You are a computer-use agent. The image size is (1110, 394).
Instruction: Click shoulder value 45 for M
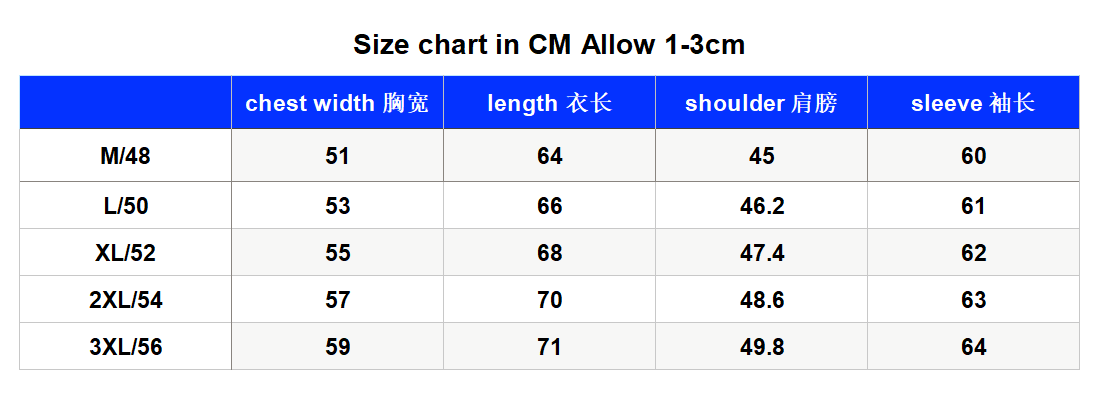(761, 156)
